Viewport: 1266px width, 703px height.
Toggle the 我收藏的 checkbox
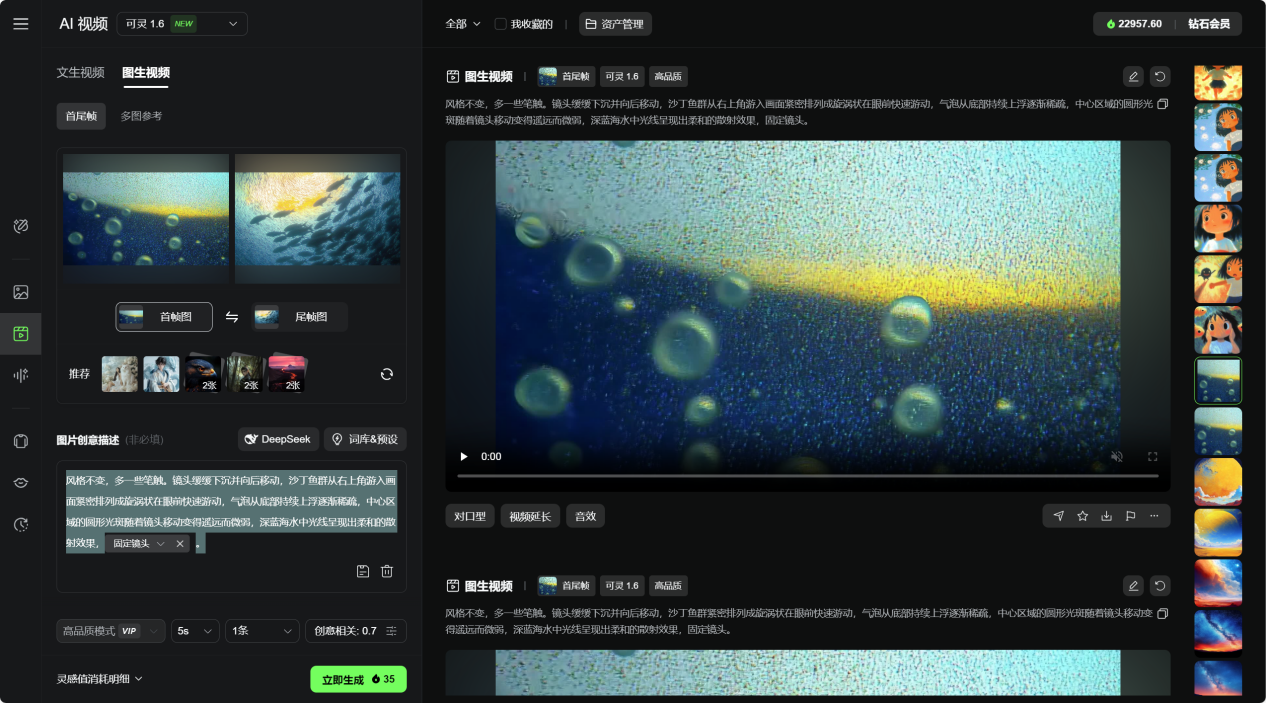[501, 24]
